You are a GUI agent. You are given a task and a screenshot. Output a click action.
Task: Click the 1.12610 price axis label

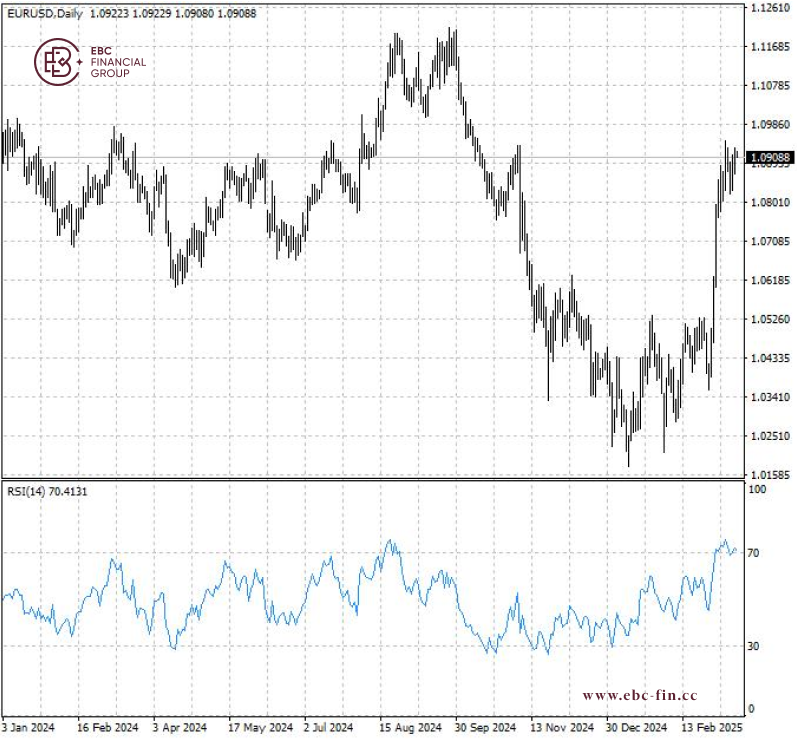pyautogui.click(x=770, y=8)
